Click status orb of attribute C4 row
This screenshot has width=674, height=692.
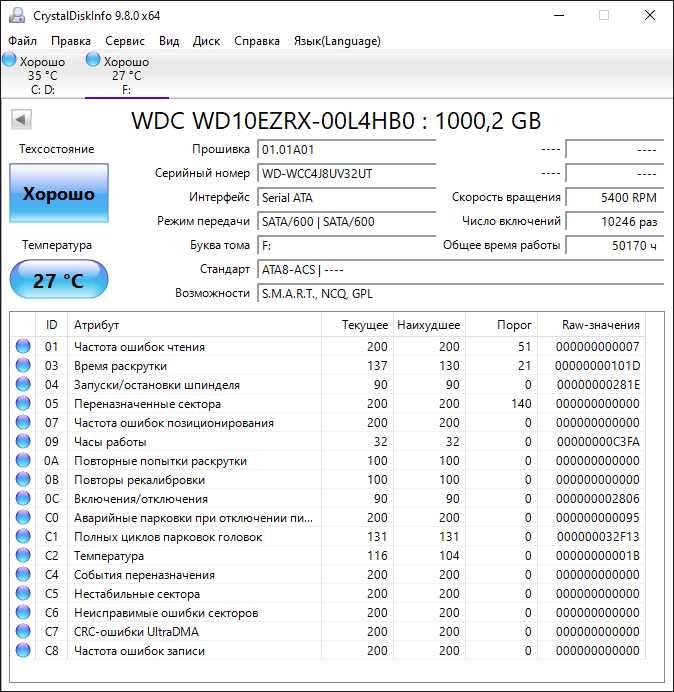point(23,574)
